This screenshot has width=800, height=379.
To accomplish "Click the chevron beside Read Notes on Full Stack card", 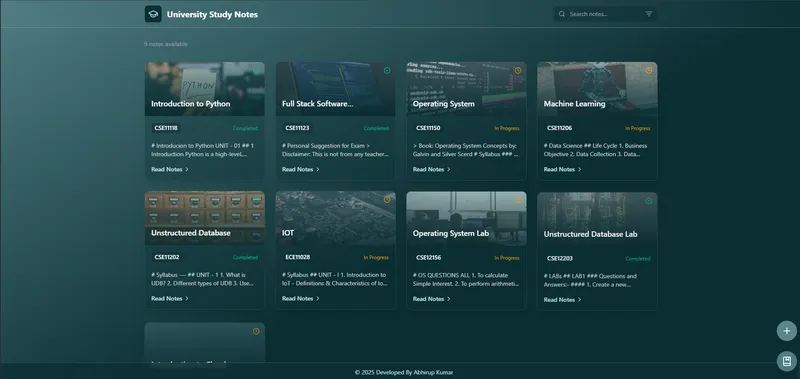I will pyautogui.click(x=318, y=169).
